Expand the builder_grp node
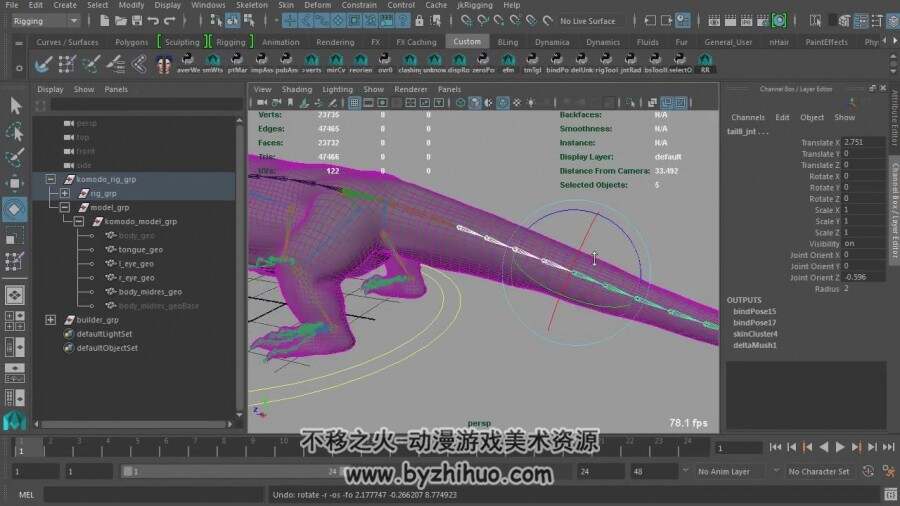 [x=51, y=320]
